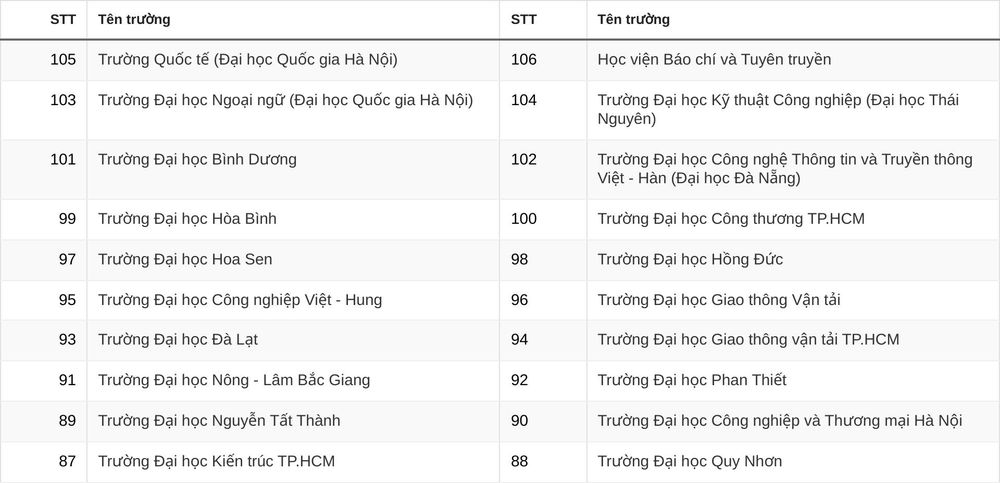Click the first STT column header
Image resolution: width=1000 pixels, height=483 pixels.
[x=62, y=19]
